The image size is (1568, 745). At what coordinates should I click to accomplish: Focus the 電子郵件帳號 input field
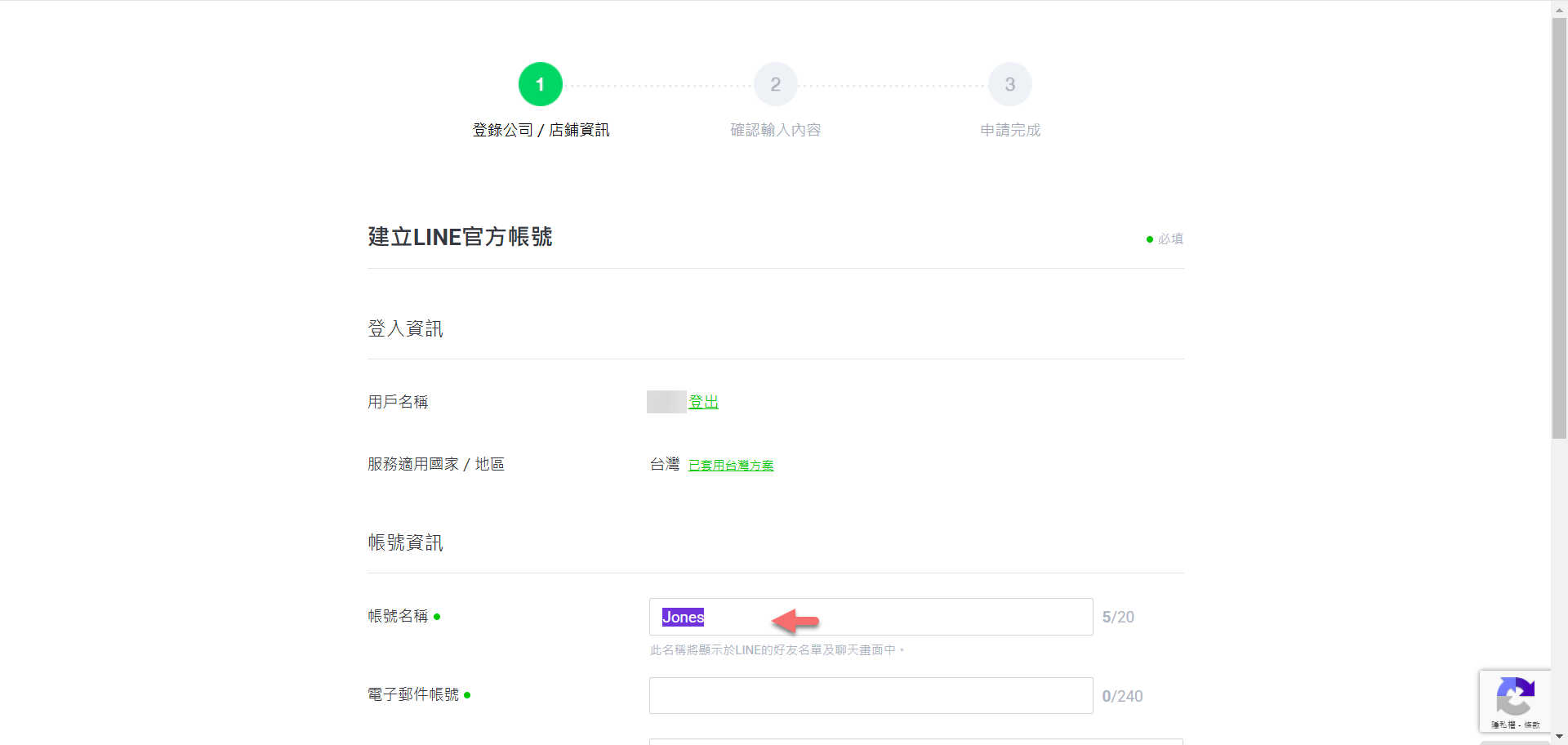pyautogui.click(x=871, y=695)
